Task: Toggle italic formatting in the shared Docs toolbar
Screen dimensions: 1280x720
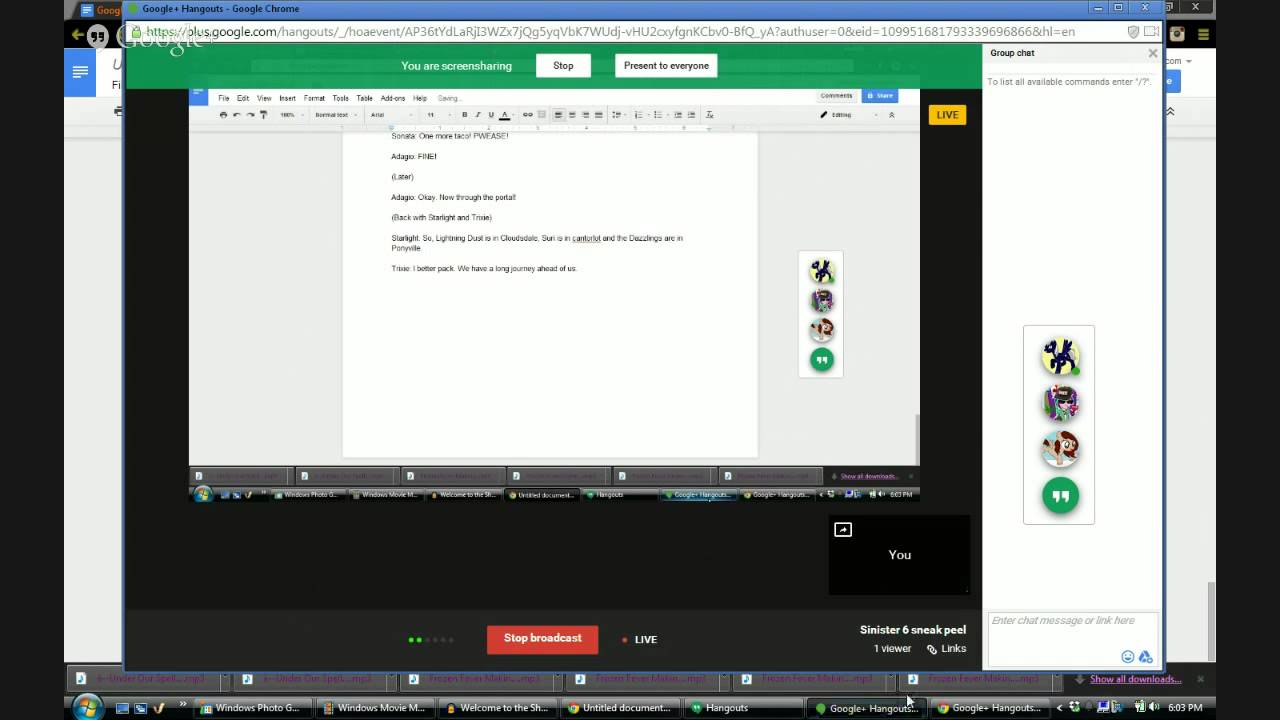Action: [477, 115]
